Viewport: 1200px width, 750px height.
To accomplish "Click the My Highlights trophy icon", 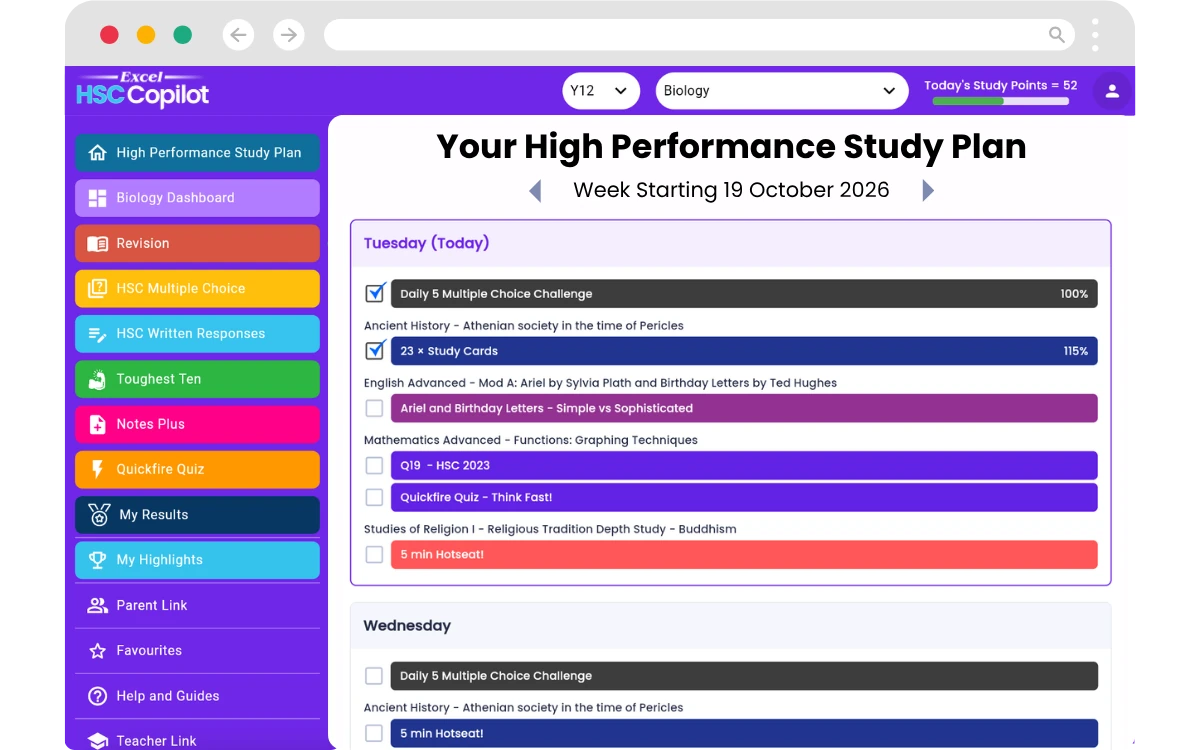I will (97, 560).
